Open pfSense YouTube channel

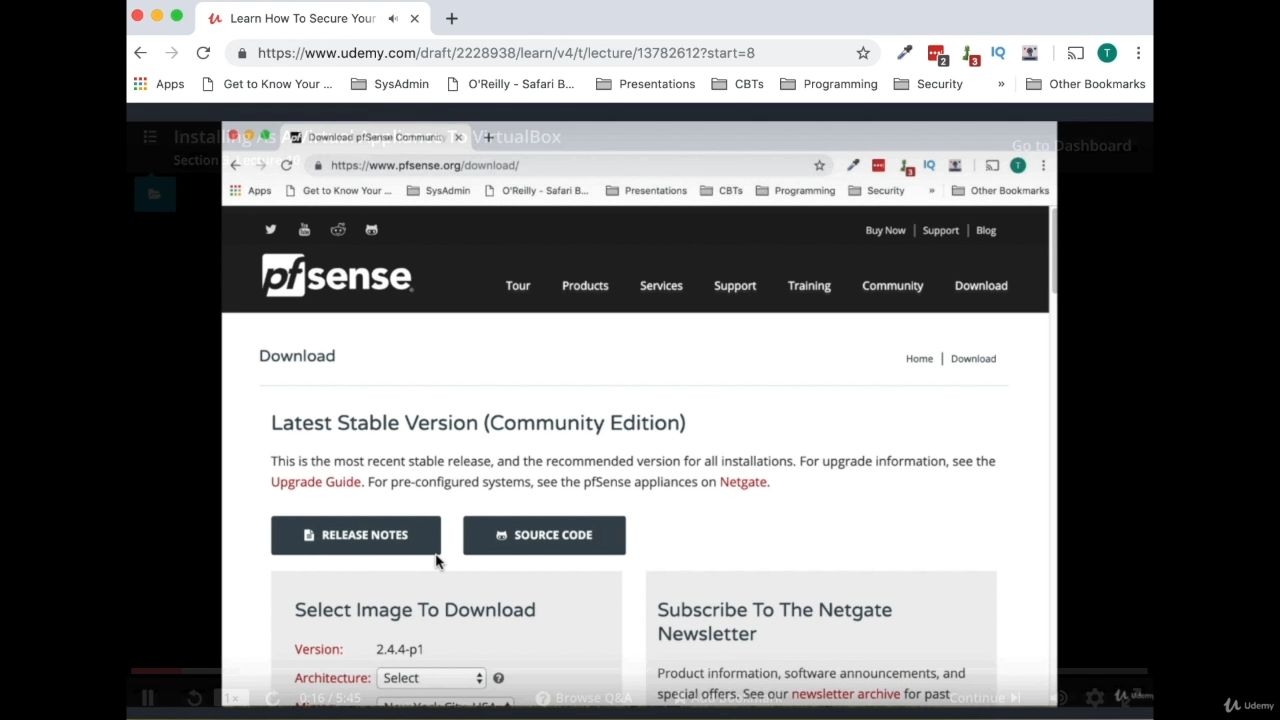tap(304, 230)
